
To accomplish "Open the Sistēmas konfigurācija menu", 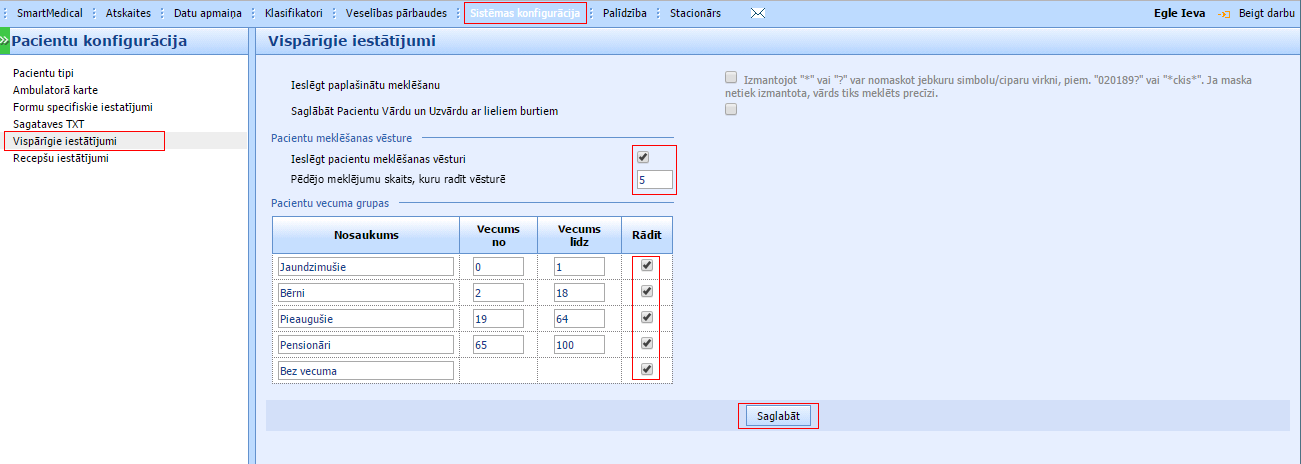I will [x=525, y=14].
